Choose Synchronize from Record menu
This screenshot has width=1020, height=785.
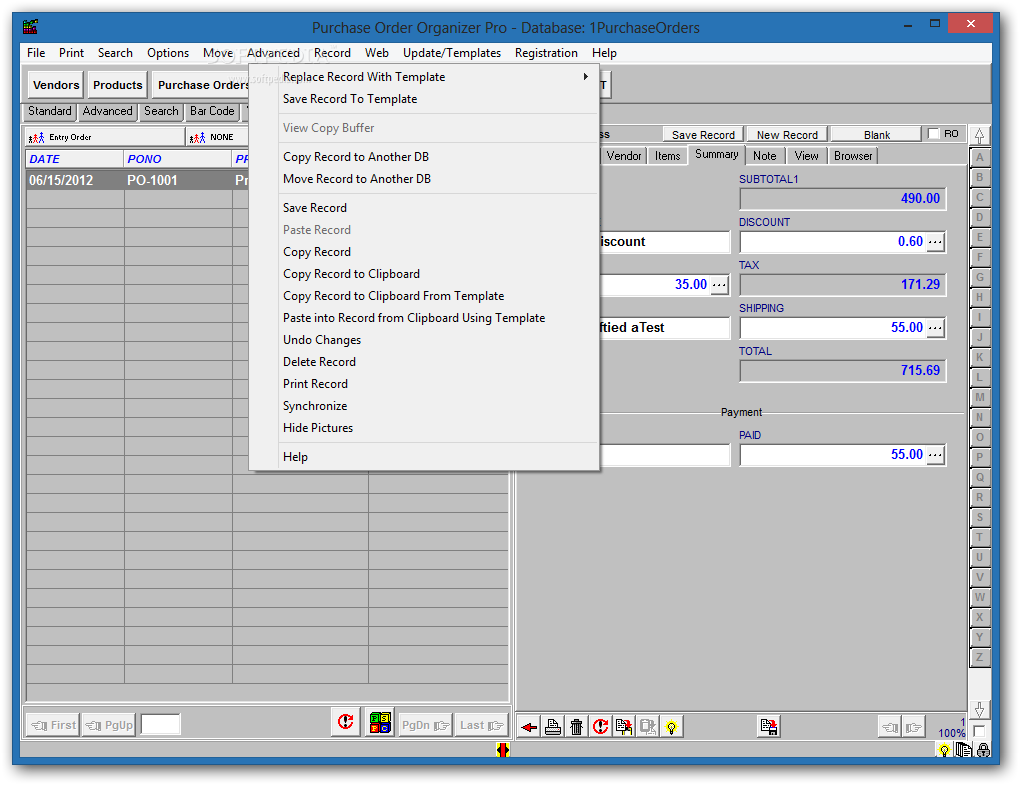pos(423,406)
